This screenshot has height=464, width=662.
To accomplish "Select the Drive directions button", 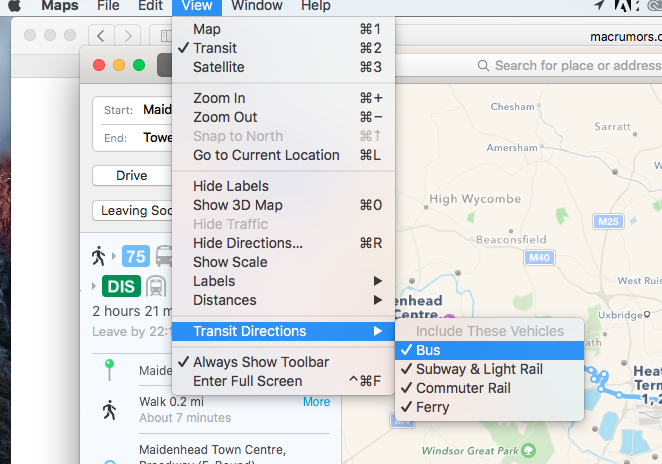I will pos(132,175).
